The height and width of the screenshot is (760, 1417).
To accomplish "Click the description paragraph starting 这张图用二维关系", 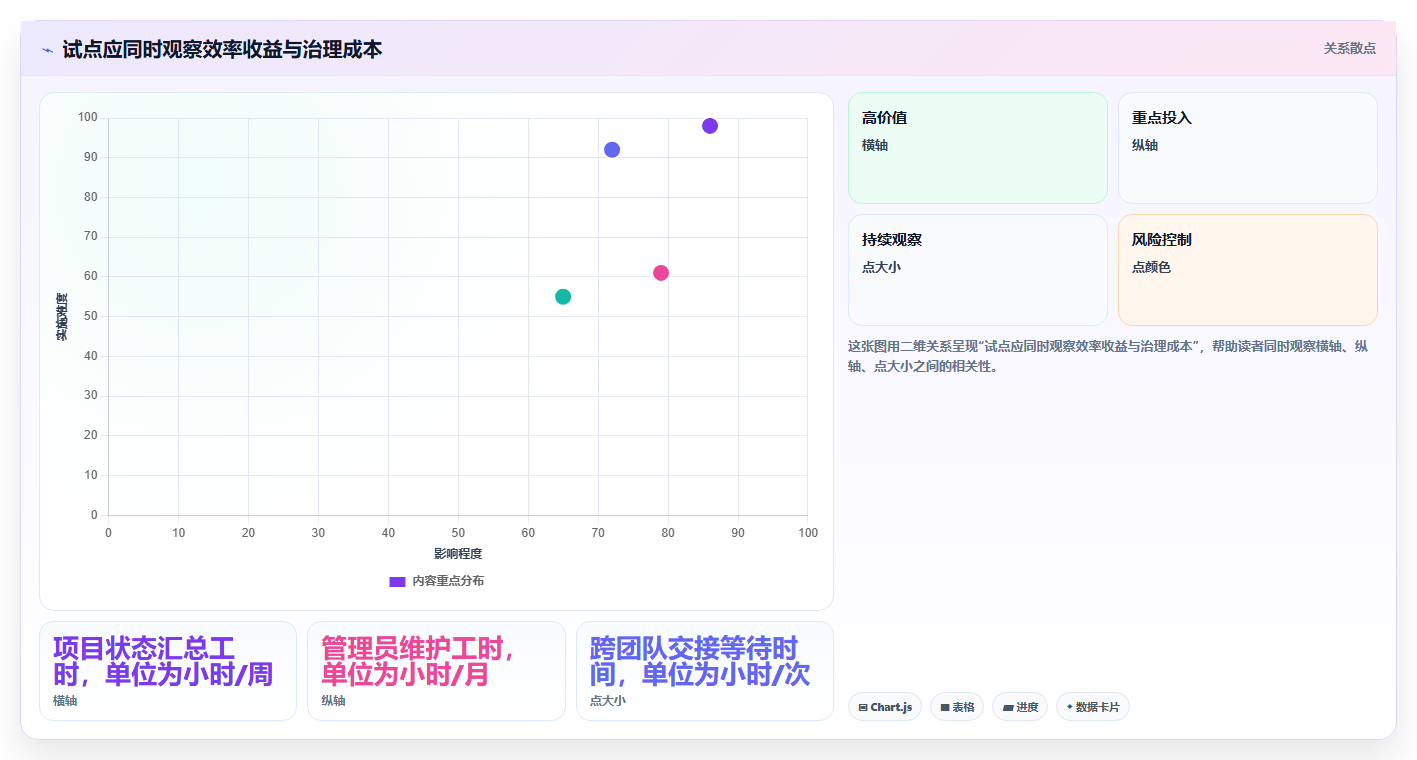I will pyautogui.click(x=1108, y=356).
